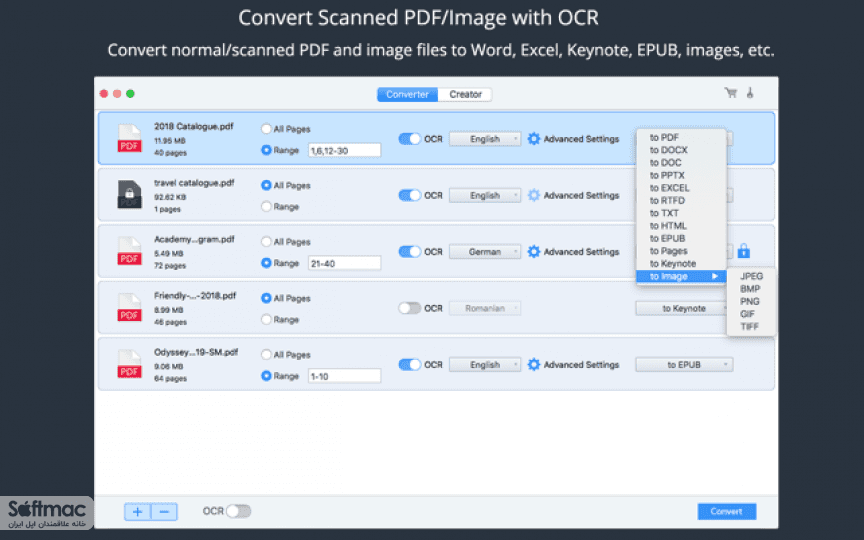Switch to the Converter tab
Screen dimensions: 864x540
click(x=407, y=94)
